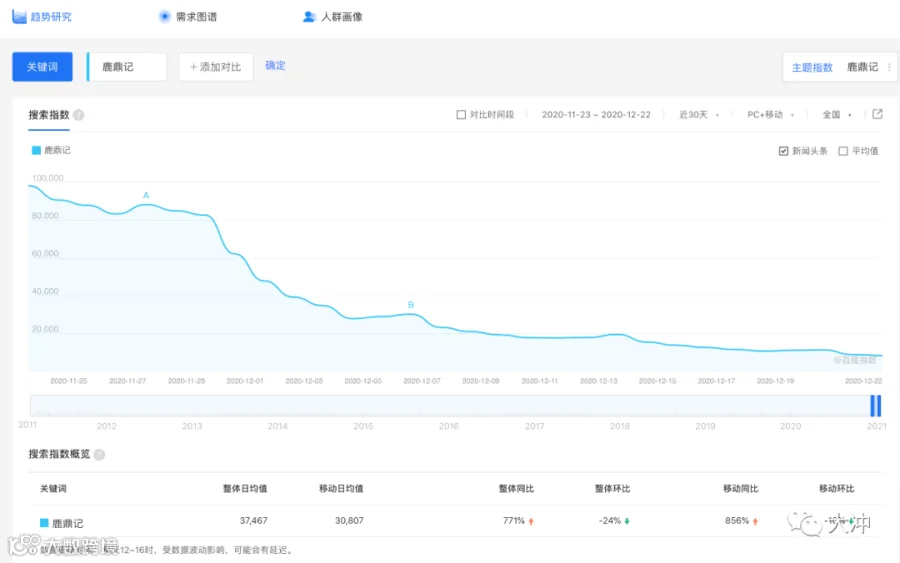Click the 鹿鼎记 keyword input field
The width and height of the screenshot is (900, 563).
click(127, 67)
